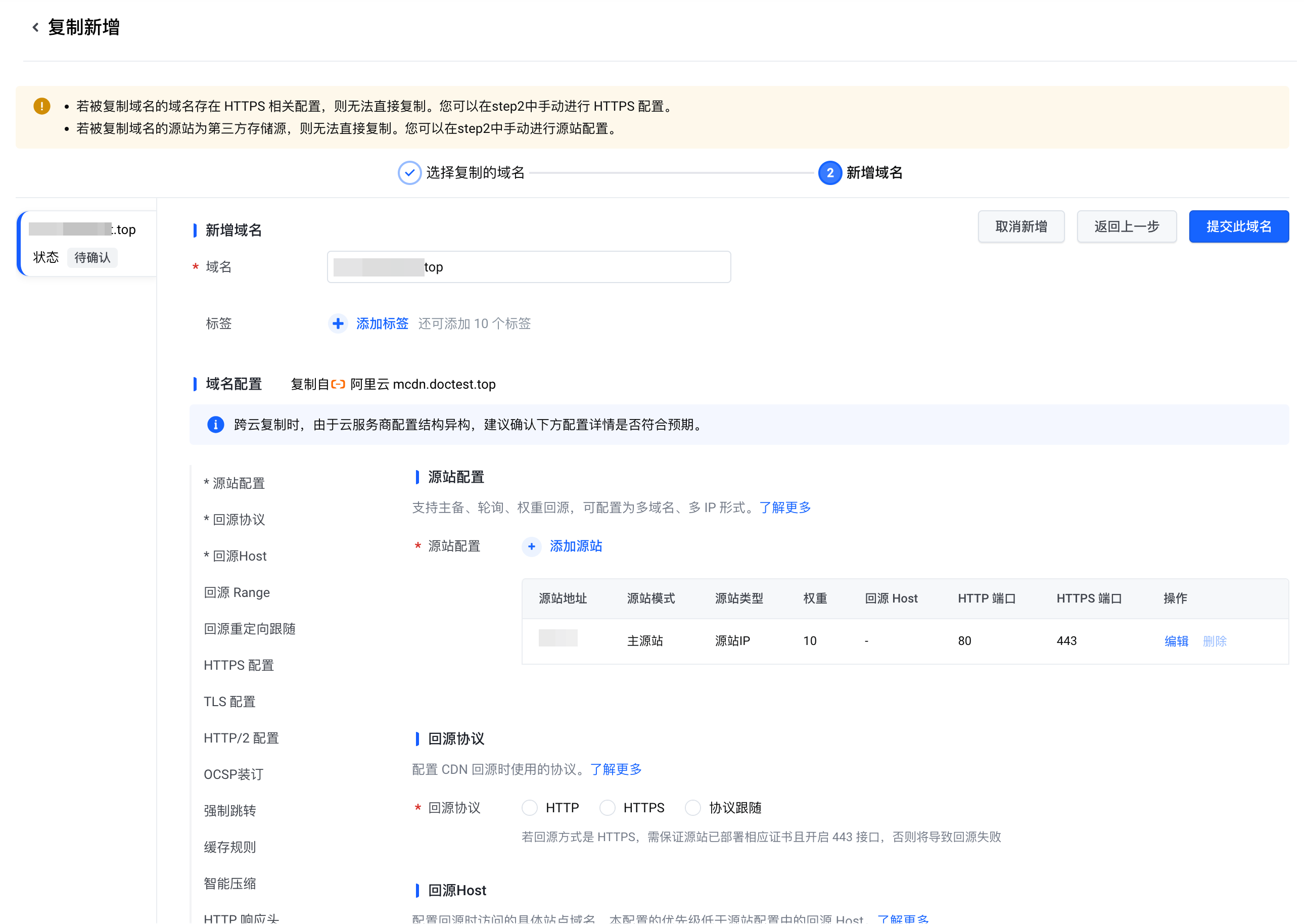This screenshot has height=924, width=1304.
Task: Click 编辑 link in origin table row
Action: tap(1176, 642)
